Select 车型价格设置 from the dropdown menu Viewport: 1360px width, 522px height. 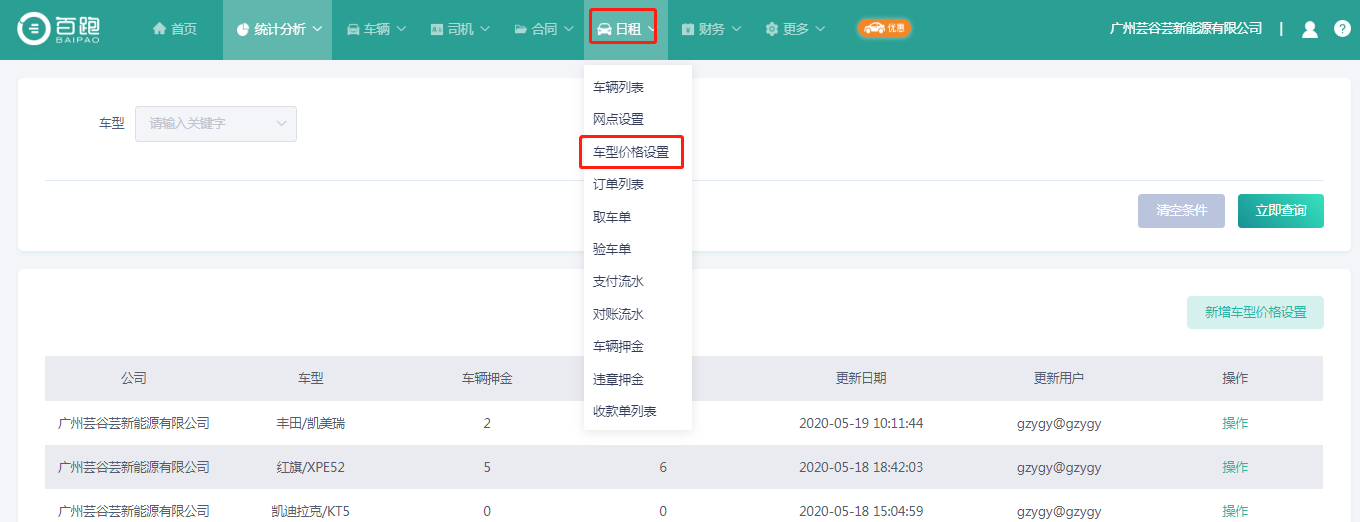pyautogui.click(x=631, y=152)
